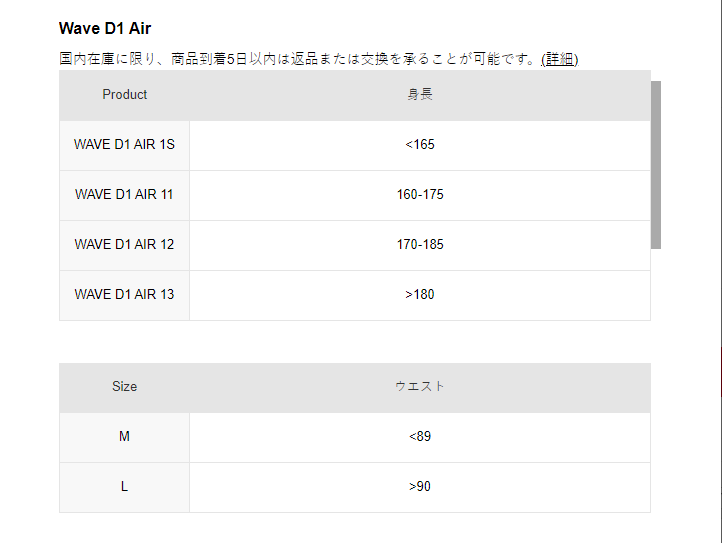This screenshot has height=543, width=722.
Task: Open the 詳細 details link
Action: (x=560, y=59)
